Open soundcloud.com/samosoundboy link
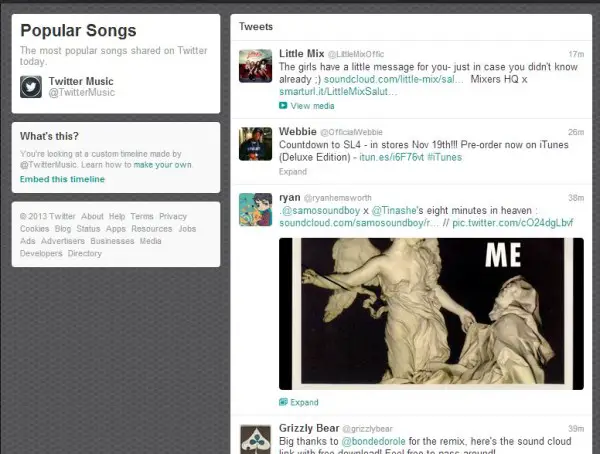This screenshot has height=454, width=600. click(x=359, y=223)
